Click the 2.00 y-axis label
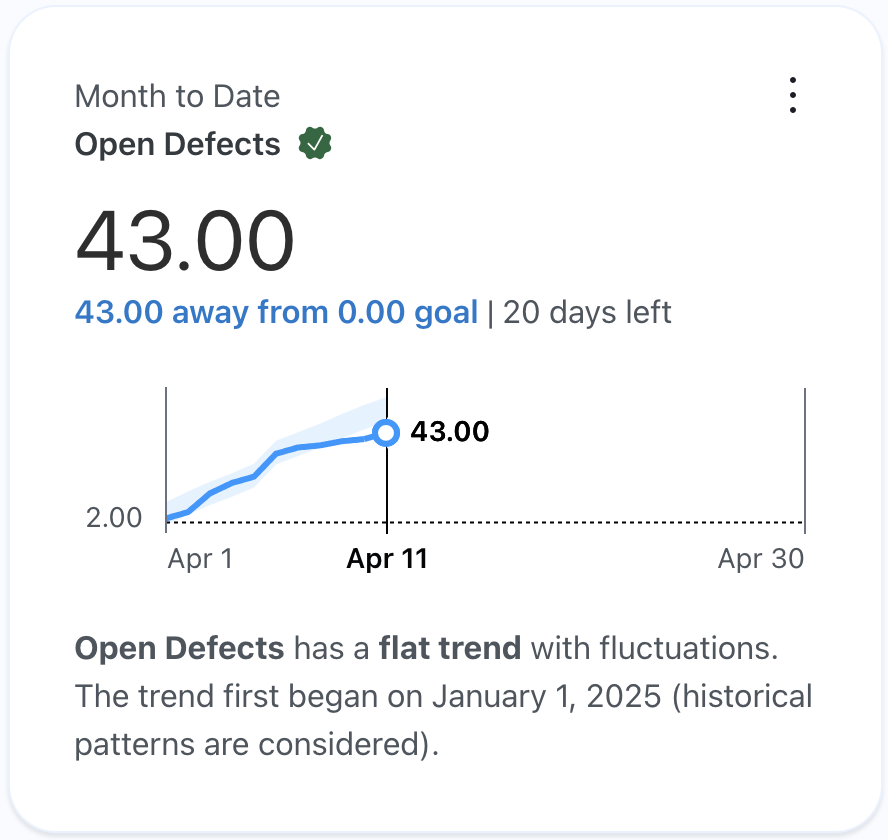This screenshot has height=840, width=888. coord(114,518)
